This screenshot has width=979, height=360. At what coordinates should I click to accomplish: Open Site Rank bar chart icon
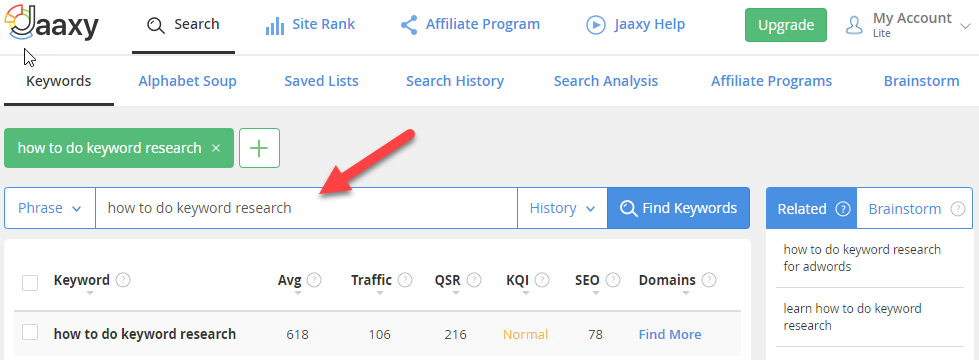pos(275,26)
